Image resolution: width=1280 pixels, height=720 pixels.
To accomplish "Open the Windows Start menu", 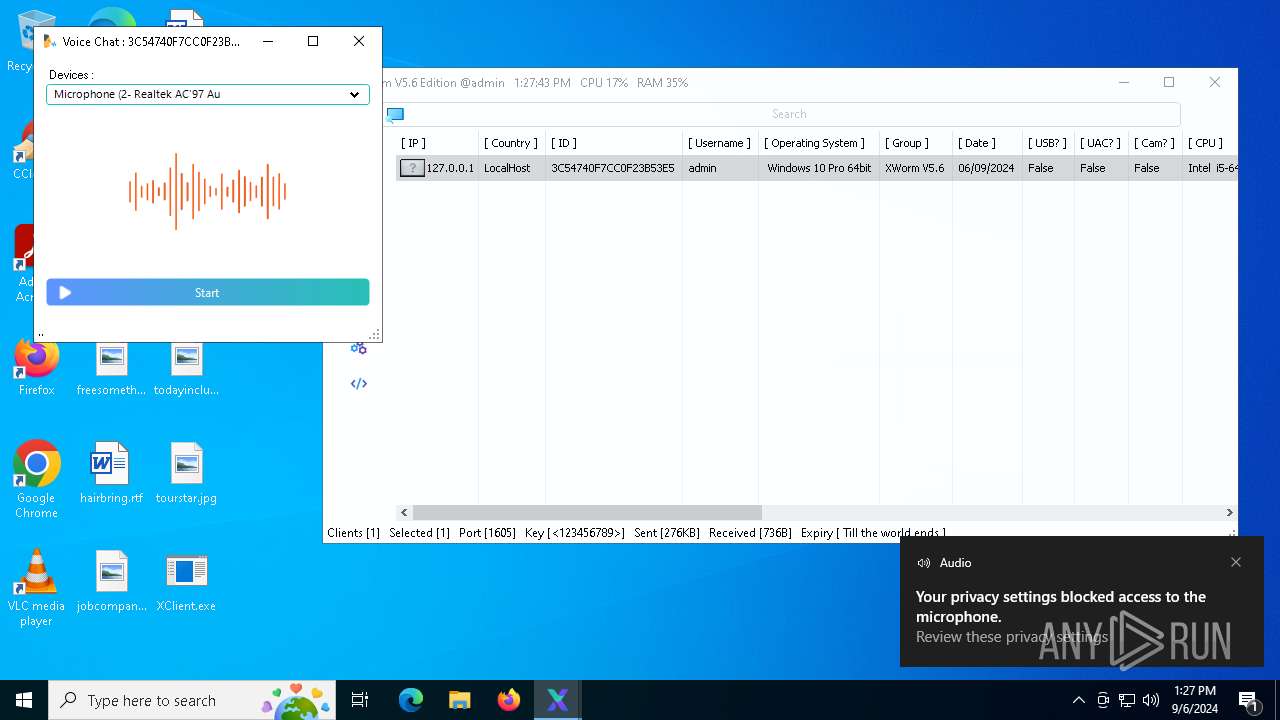I will tap(24, 700).
